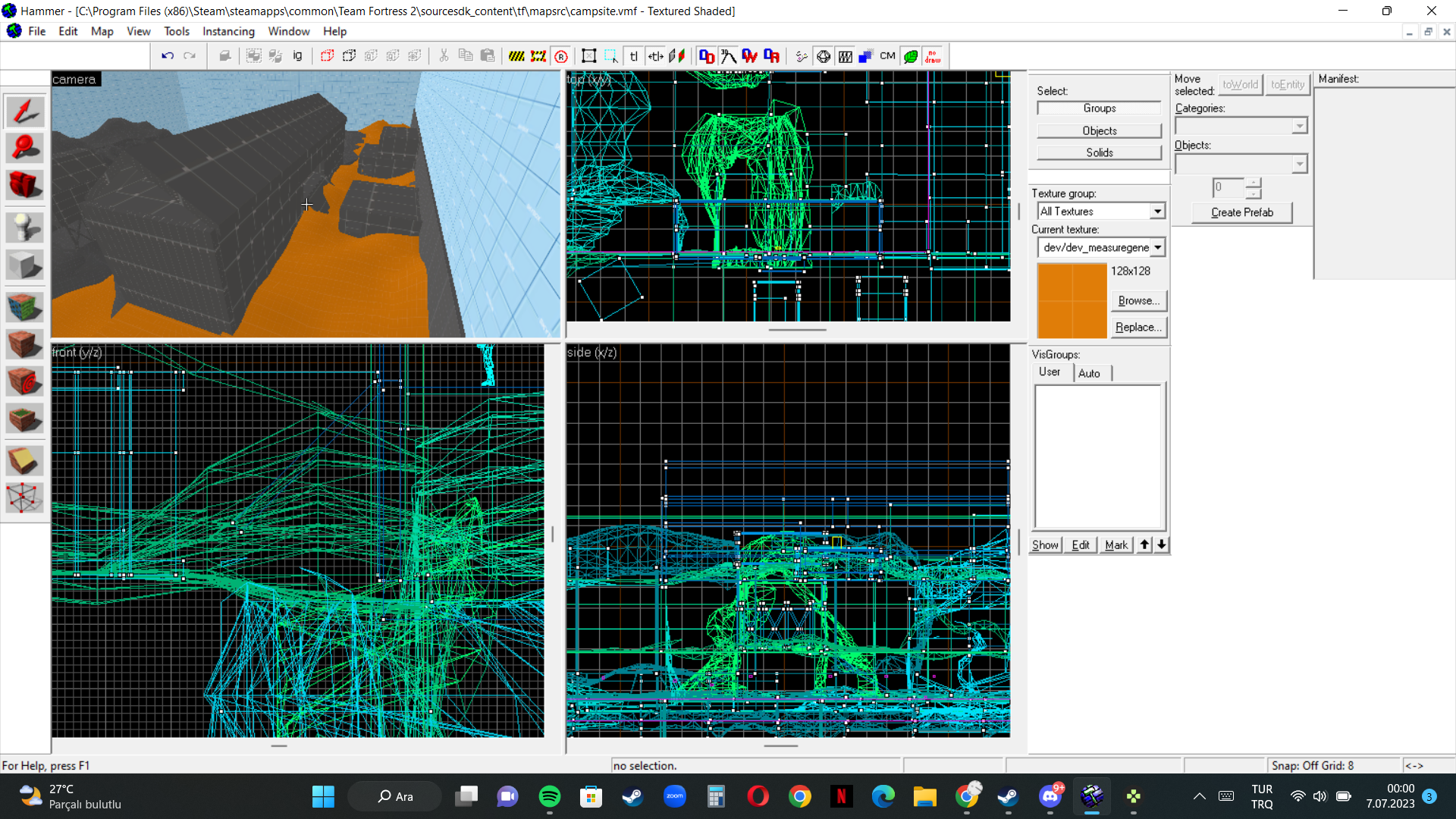Open the Categories dropdown

[x=1300, y=126]
